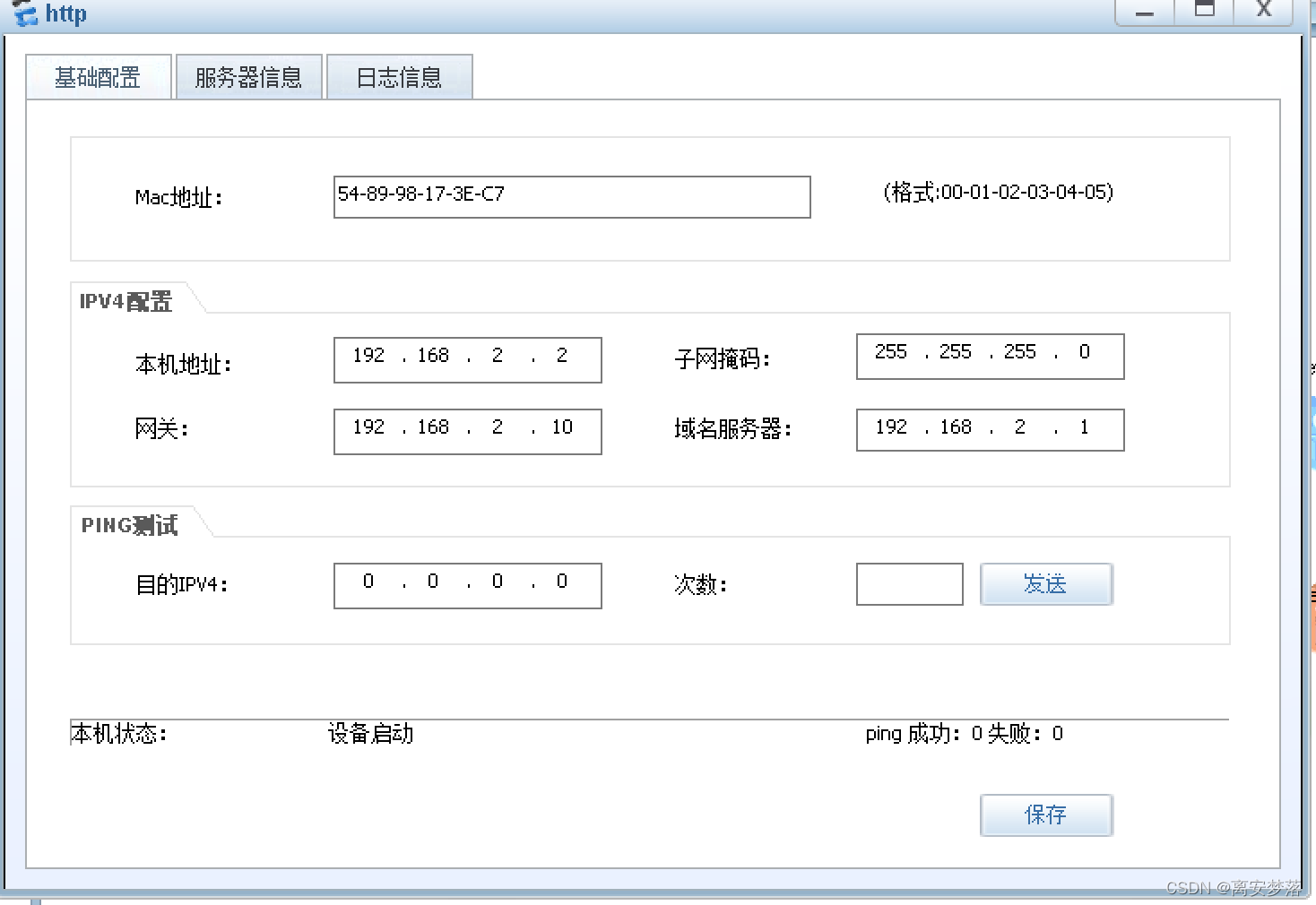Click the 子网掩码 label
Screen dimensions: 1316x905
[x=723, y=359]
